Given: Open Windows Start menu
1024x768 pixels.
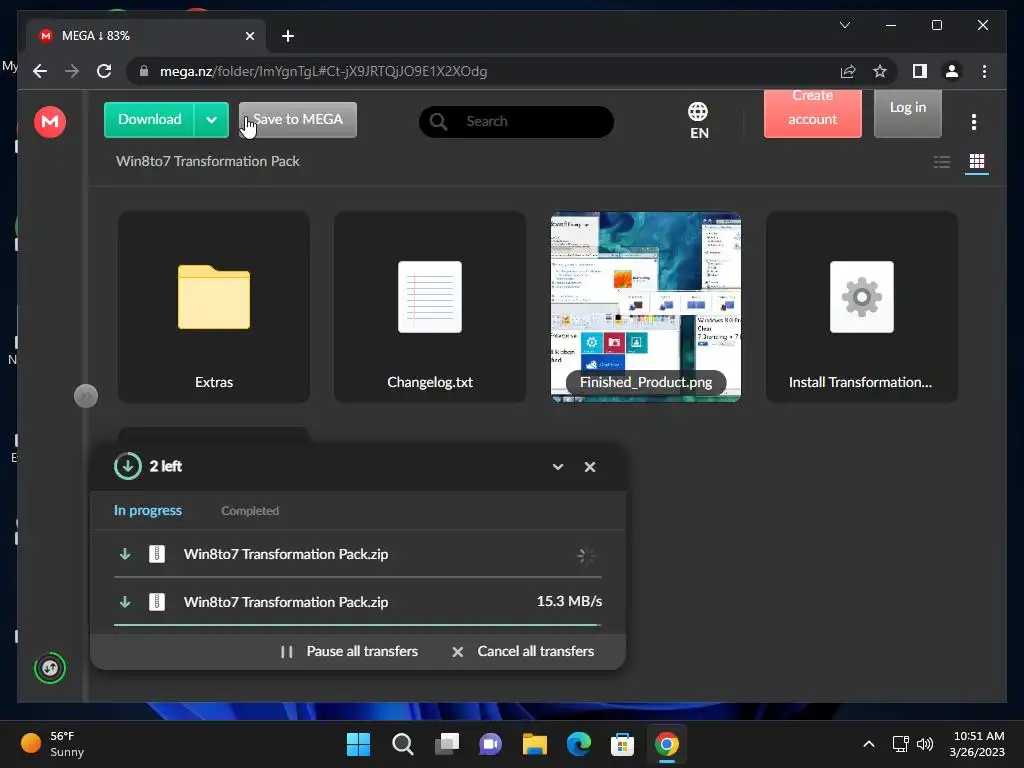Looking at the screenshot, I should tap(358, 744).
